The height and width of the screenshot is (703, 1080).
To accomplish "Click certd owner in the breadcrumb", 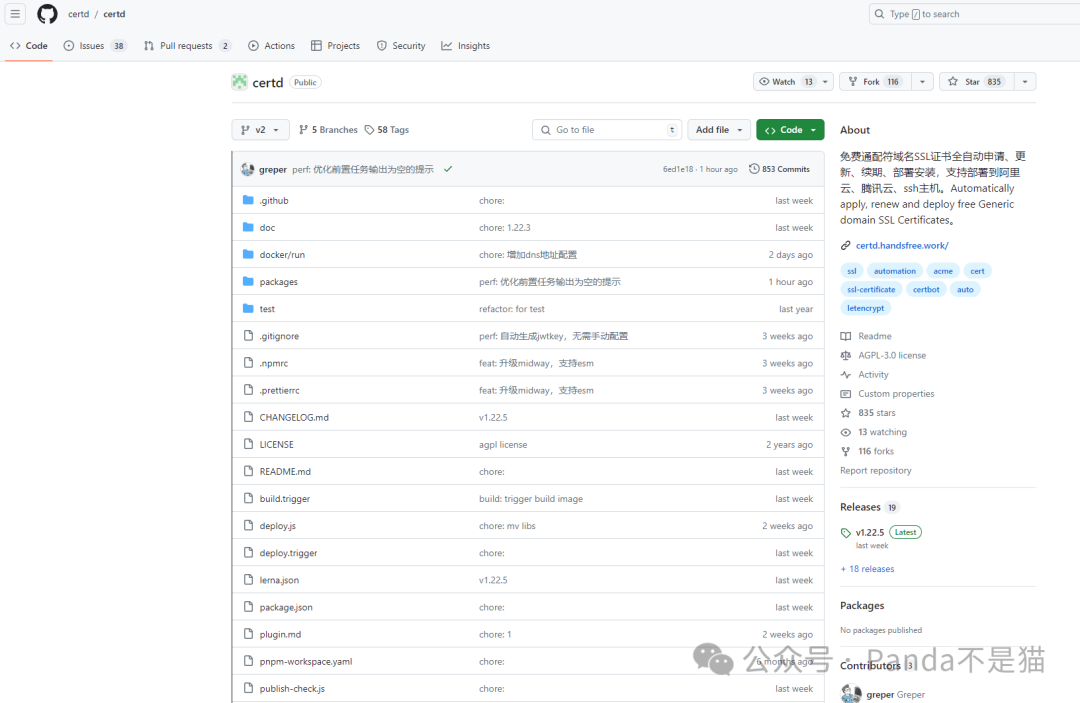I will (x=79, y=14).
